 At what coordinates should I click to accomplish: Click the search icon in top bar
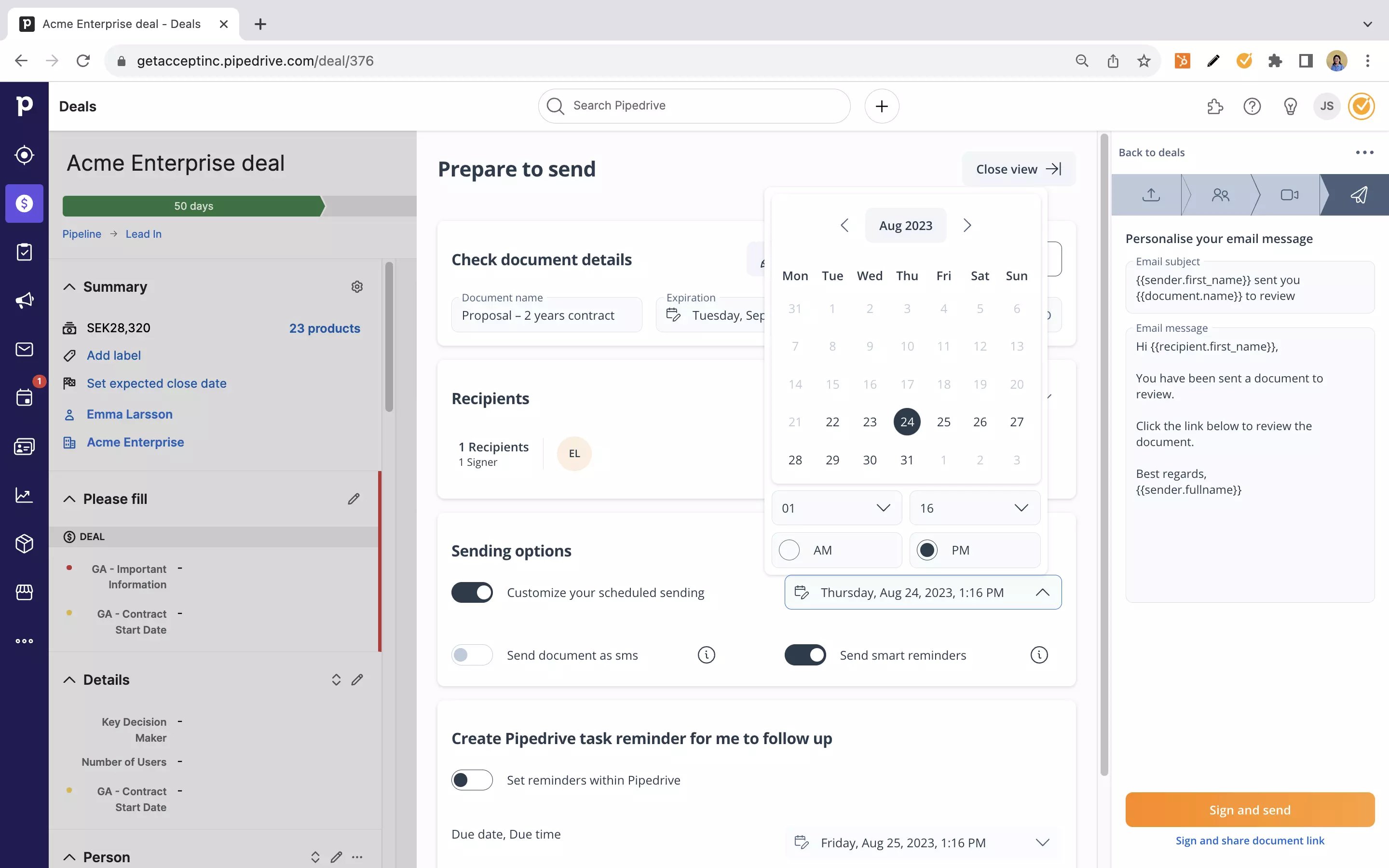tap(556, 106)
